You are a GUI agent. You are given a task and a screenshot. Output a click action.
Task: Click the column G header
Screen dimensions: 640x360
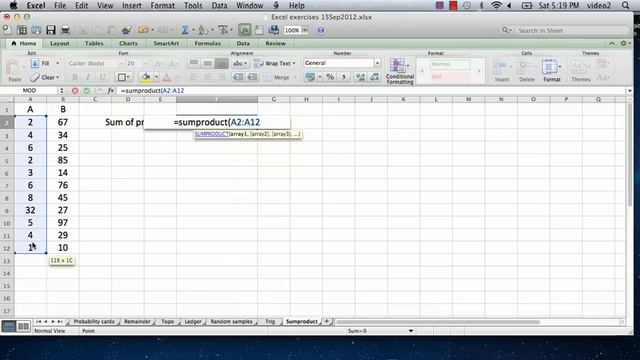[273, 99]
